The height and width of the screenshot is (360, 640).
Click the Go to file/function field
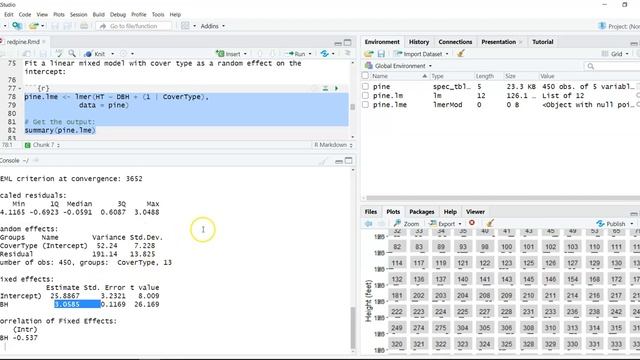point(134,26)
